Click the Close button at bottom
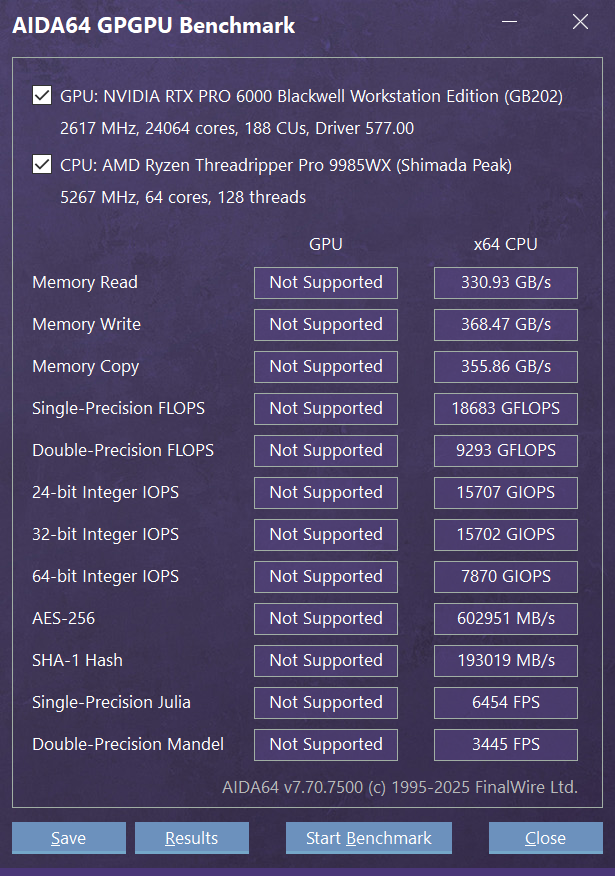615x876 pixels. pos(546,837)
